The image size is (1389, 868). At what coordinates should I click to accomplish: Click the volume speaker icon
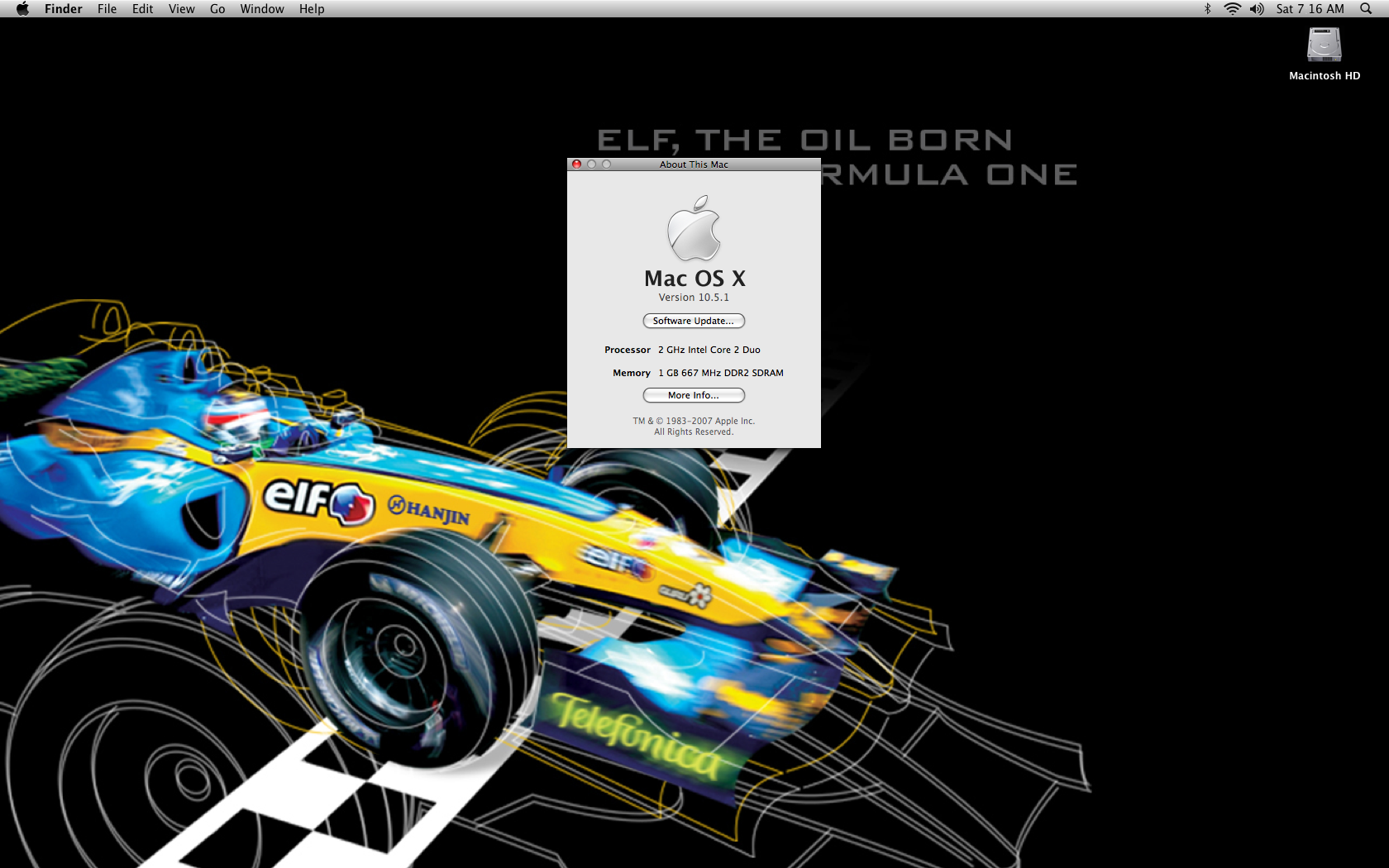click(1257, 8)
